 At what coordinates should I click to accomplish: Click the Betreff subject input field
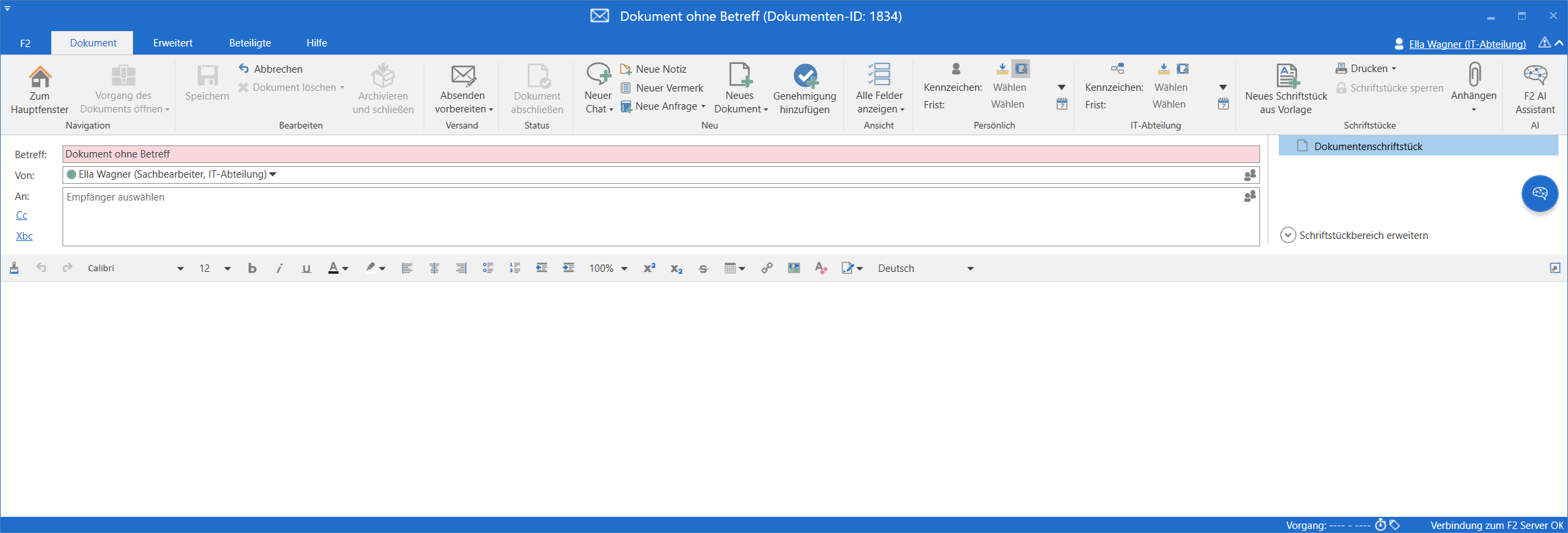[660, 154]
